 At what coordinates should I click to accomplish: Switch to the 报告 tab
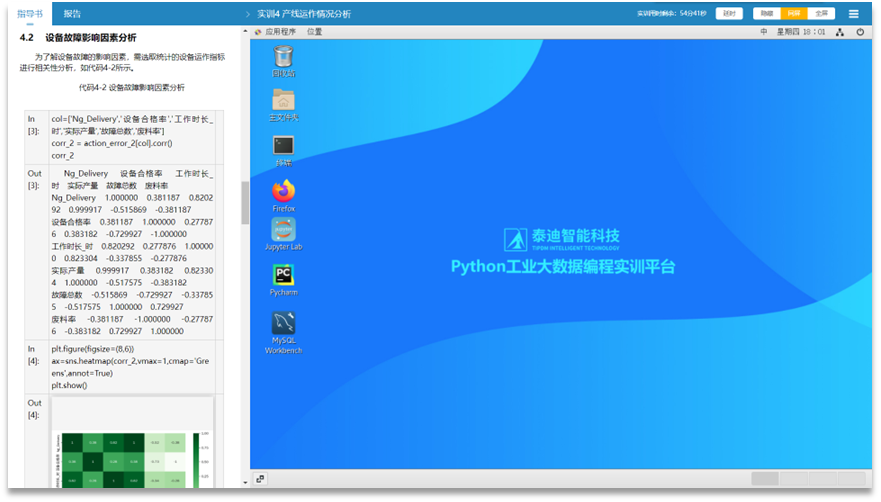(x=72, y=14)
